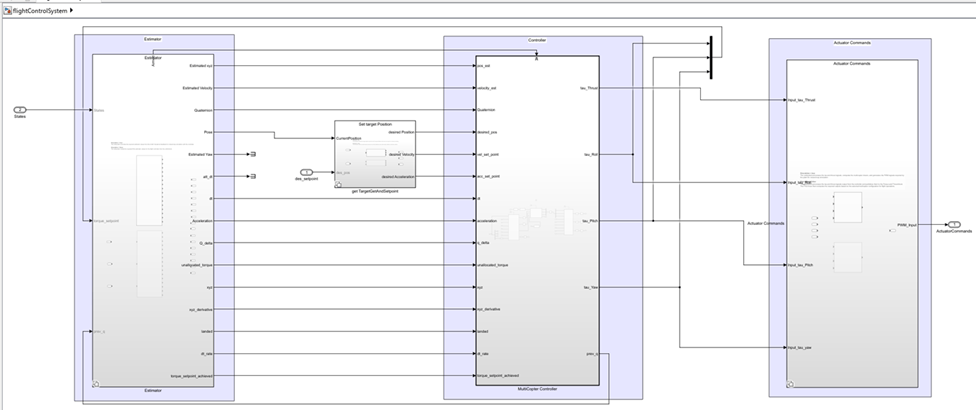This screenshot has height=411, width=976.
Task: Click the Quaternion output port on Estimator
Action: [x=203, y=110]
